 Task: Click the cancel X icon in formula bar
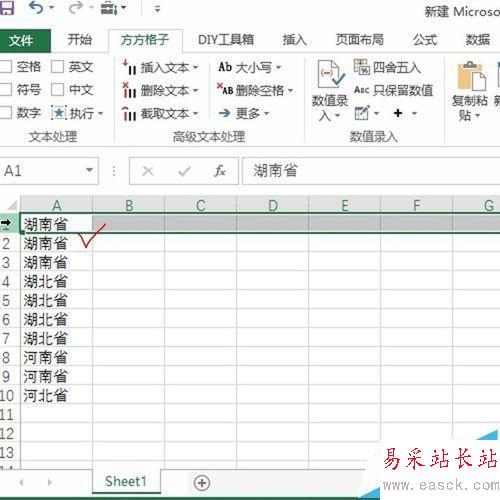point(148,171)
